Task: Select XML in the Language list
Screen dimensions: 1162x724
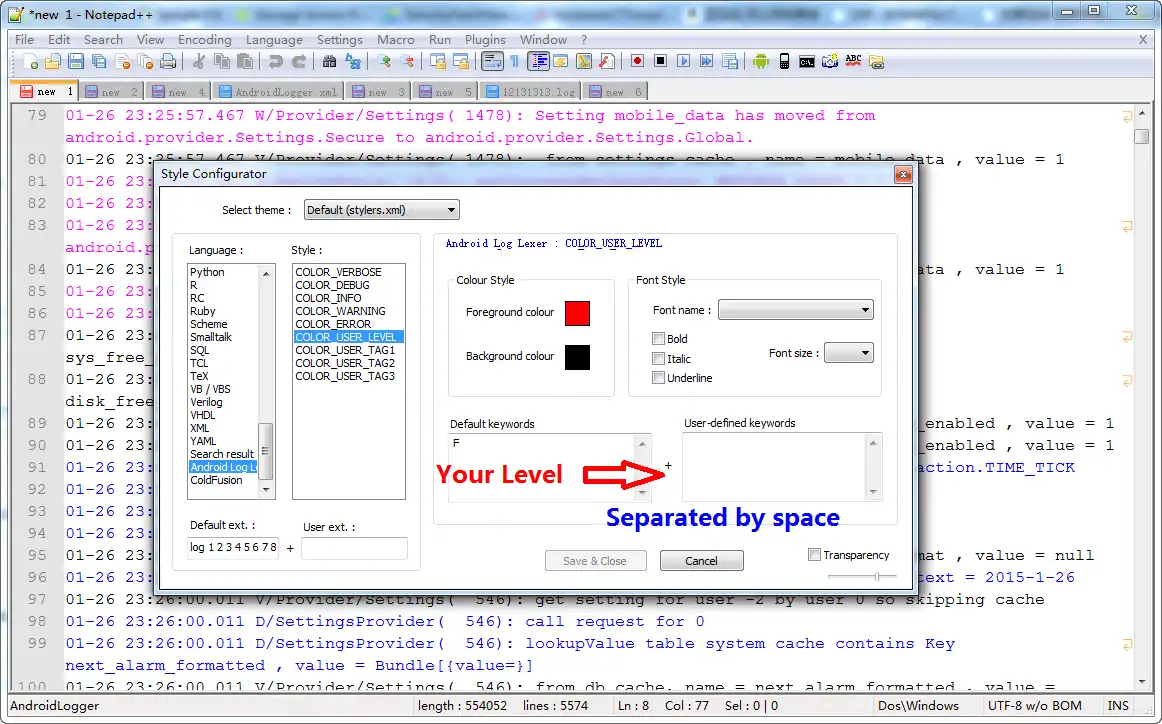Action: point(199,428)
